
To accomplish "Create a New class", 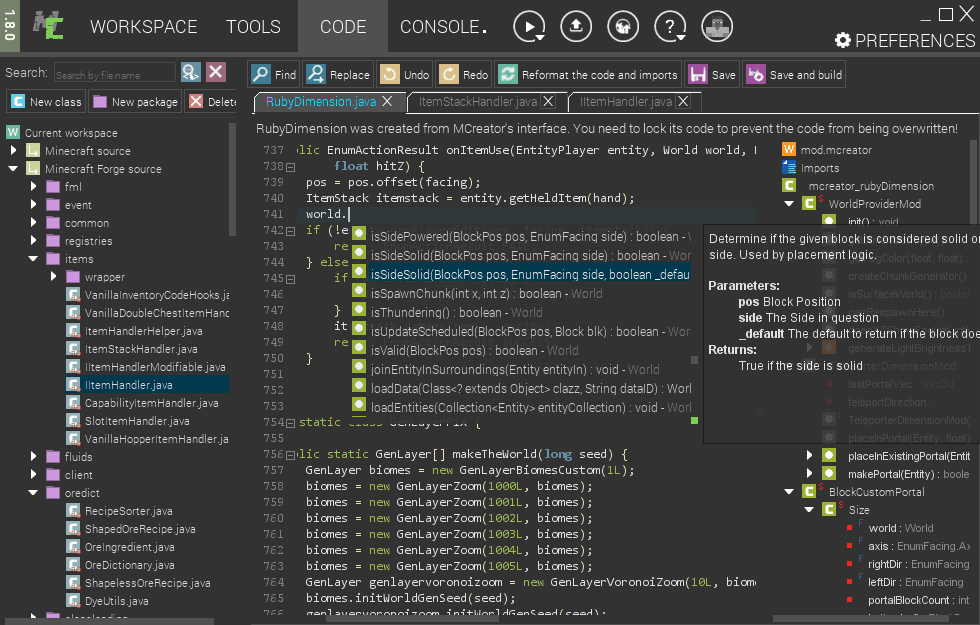I will [x=45, y=101].
